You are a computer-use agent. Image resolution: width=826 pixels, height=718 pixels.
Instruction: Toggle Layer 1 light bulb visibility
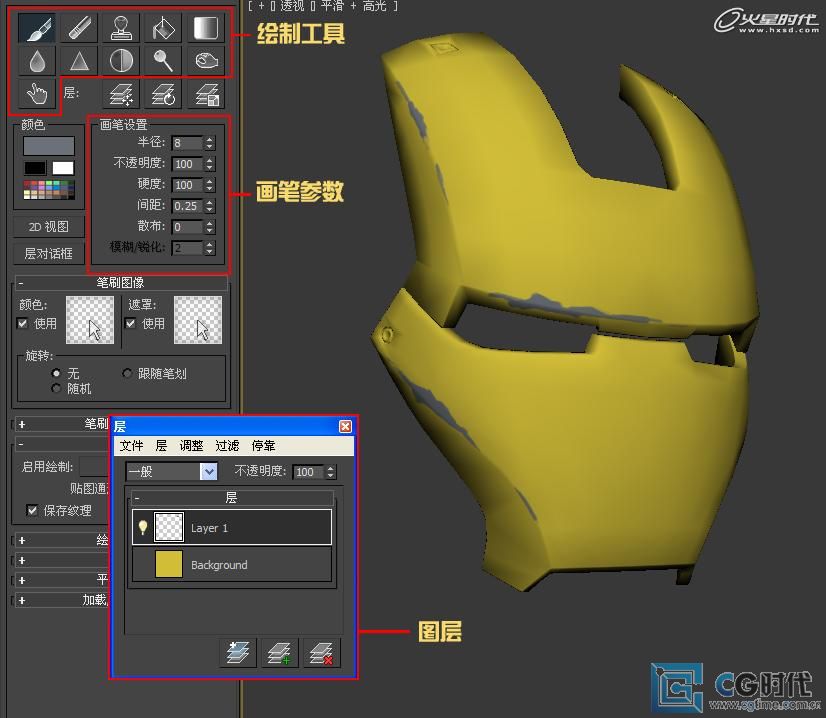point(142,527)
